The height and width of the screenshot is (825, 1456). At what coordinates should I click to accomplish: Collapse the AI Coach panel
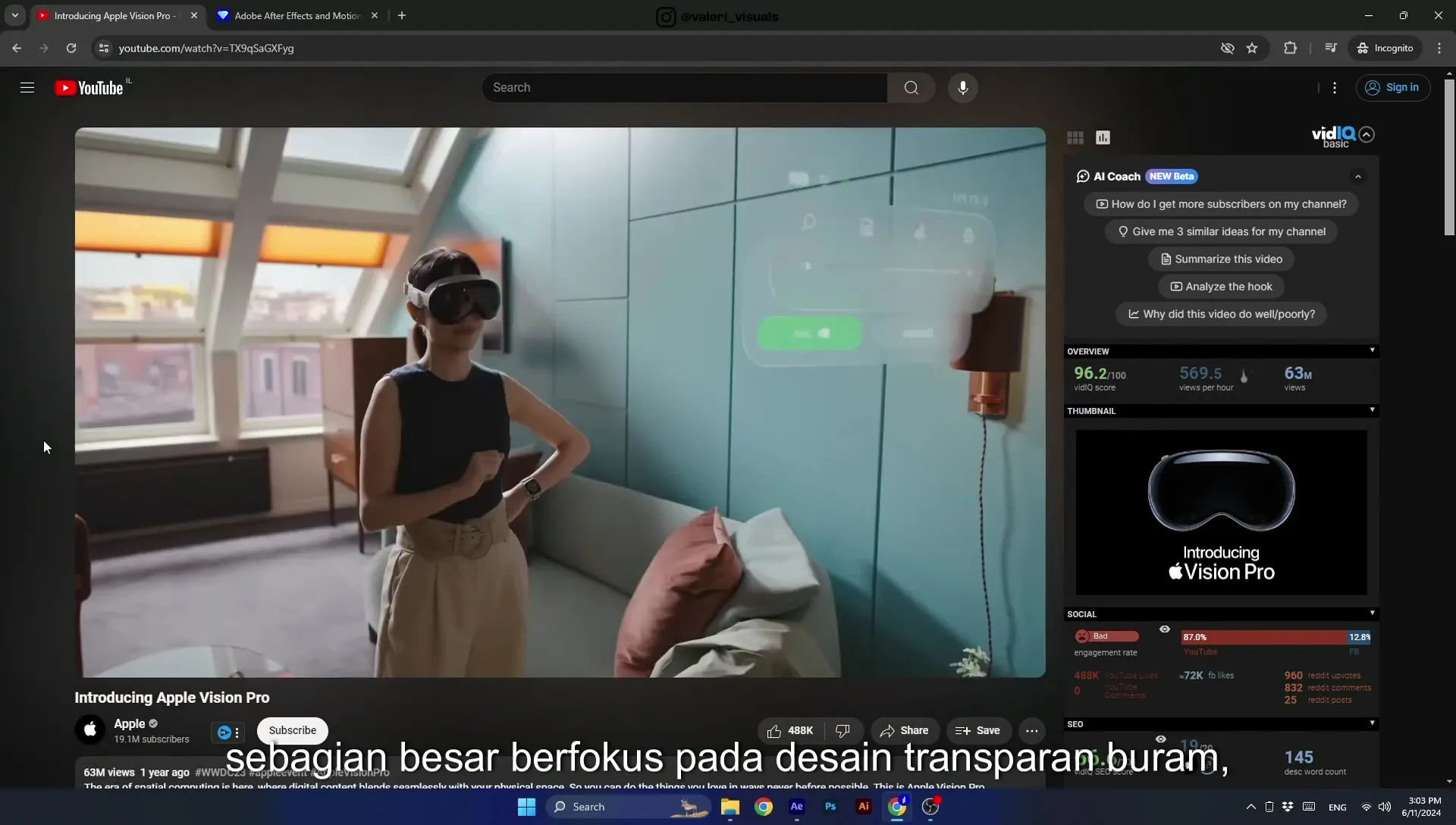(1358, 177)
